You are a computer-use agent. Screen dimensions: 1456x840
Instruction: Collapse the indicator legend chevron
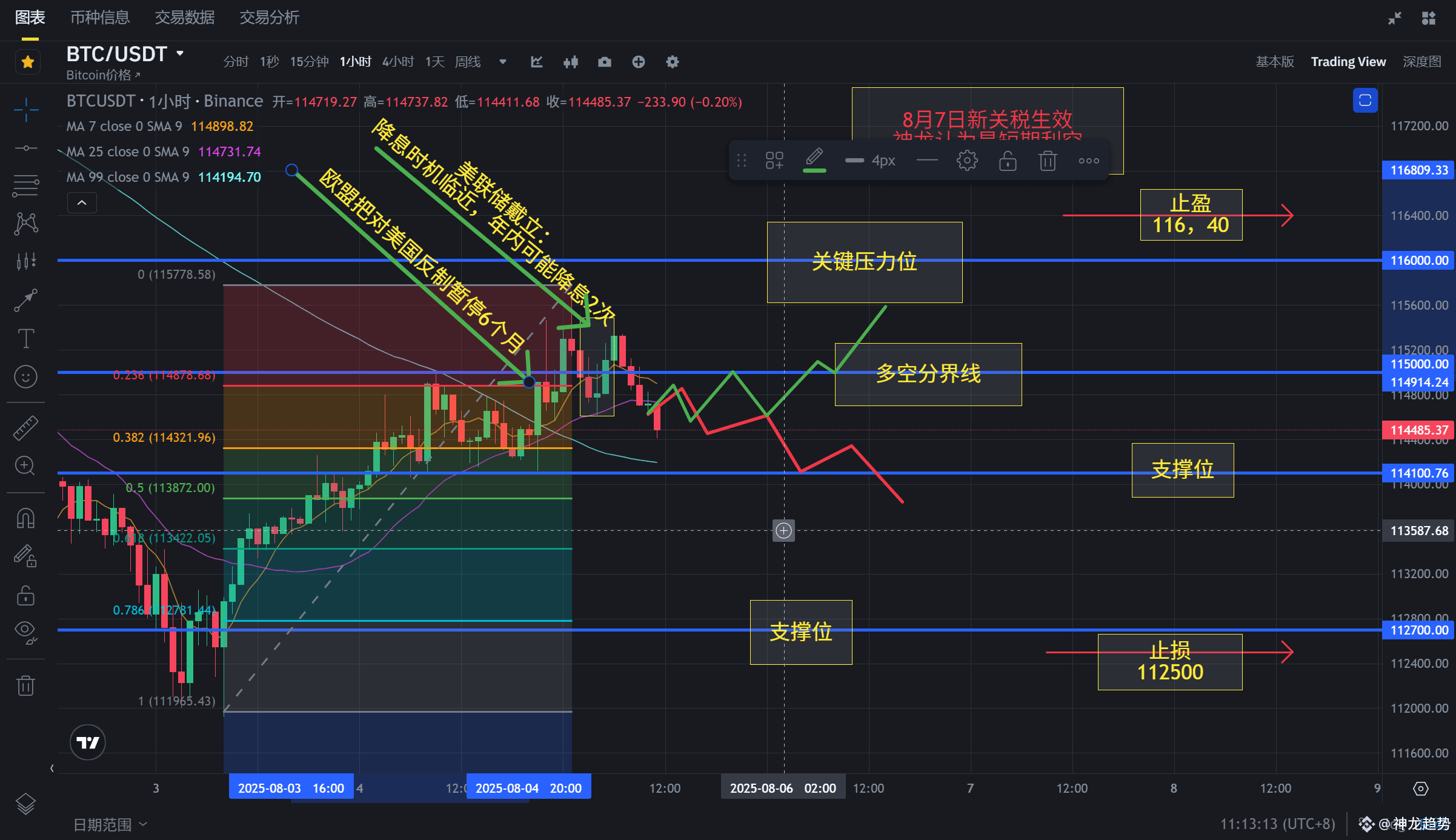pyautogui.click(x=82, y=202)
